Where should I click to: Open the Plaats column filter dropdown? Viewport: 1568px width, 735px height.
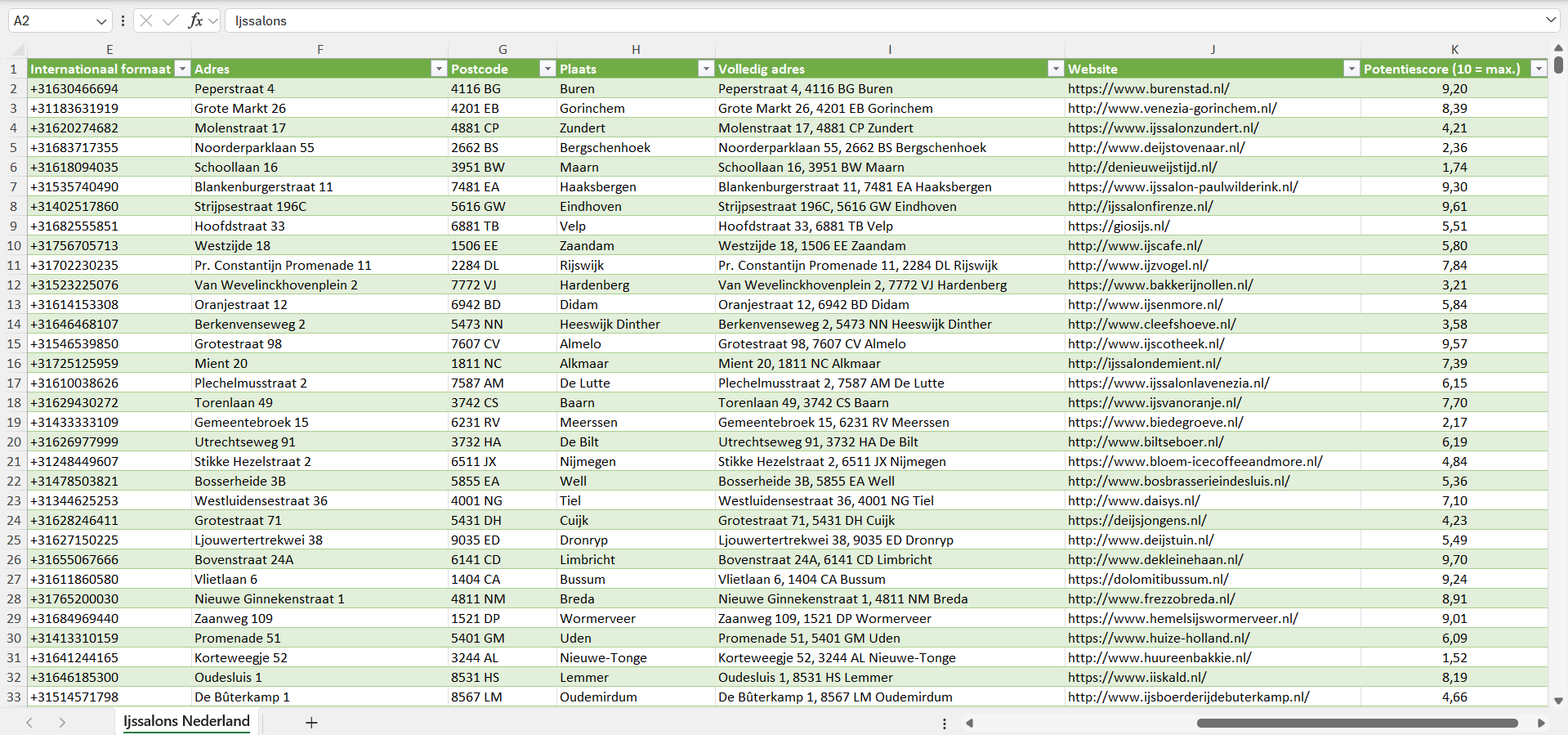[706, 69]
